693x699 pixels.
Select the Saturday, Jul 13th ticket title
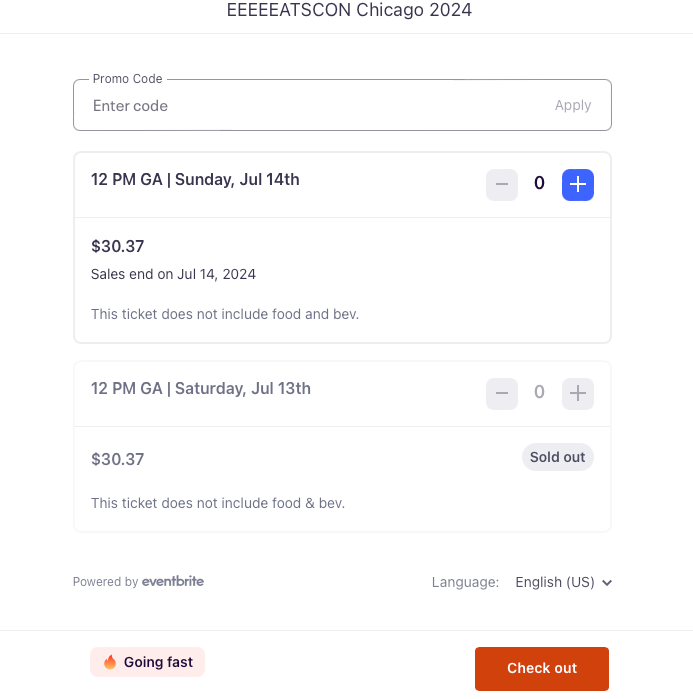(201, 389)
